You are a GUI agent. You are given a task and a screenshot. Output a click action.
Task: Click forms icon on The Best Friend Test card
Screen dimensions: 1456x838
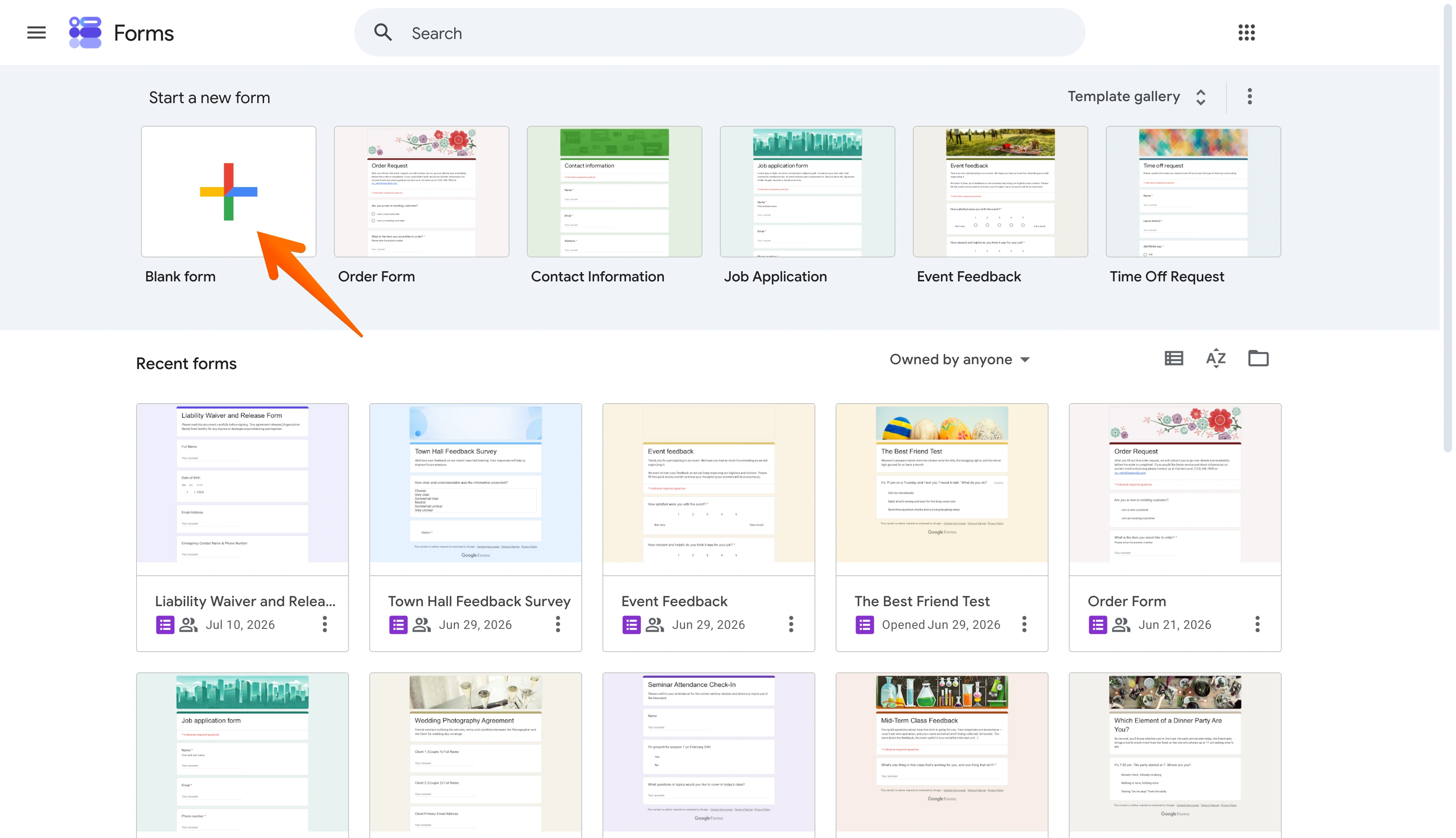pos(865,625)
